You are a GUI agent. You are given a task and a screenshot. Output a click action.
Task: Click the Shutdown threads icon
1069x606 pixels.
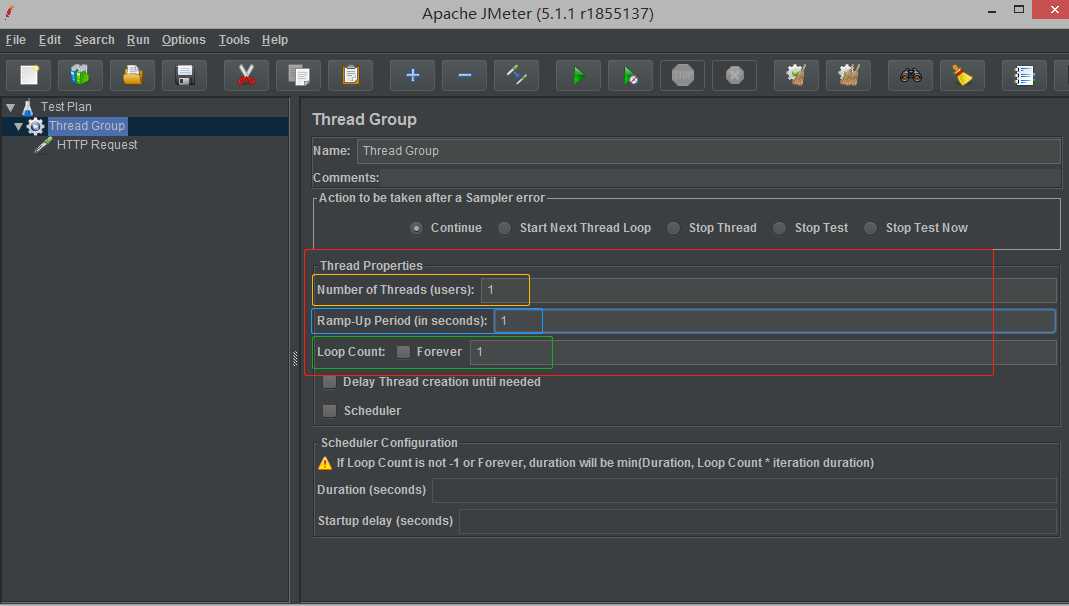pos(734,75)
